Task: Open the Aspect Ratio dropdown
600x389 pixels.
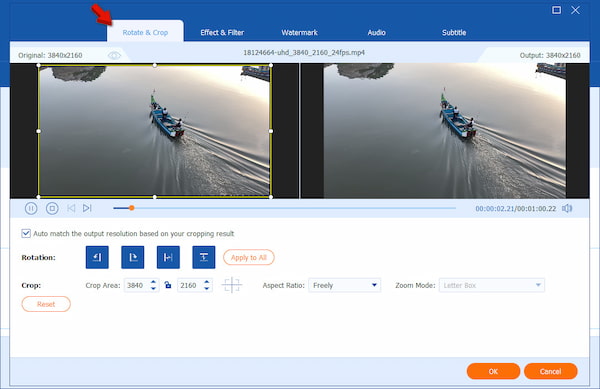Action: (x=344, y=285)
